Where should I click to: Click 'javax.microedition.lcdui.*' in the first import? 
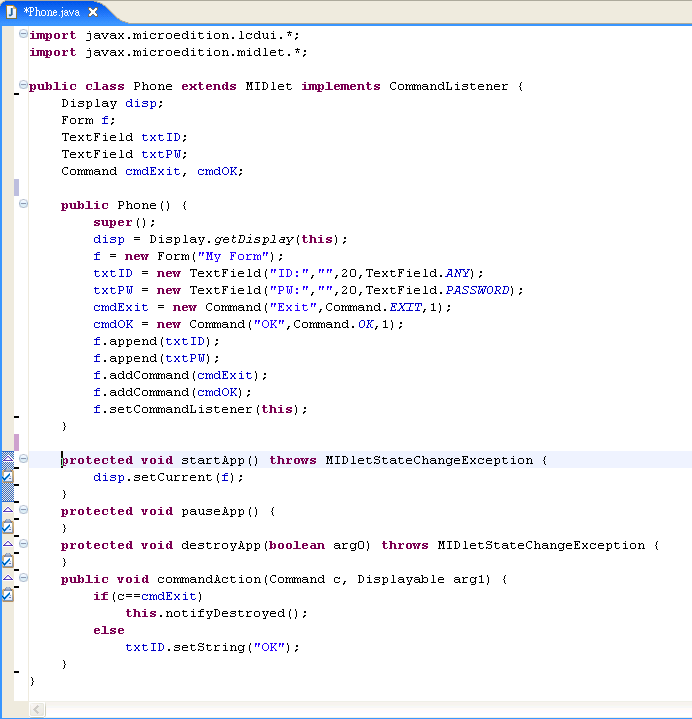tap(188, 35)
